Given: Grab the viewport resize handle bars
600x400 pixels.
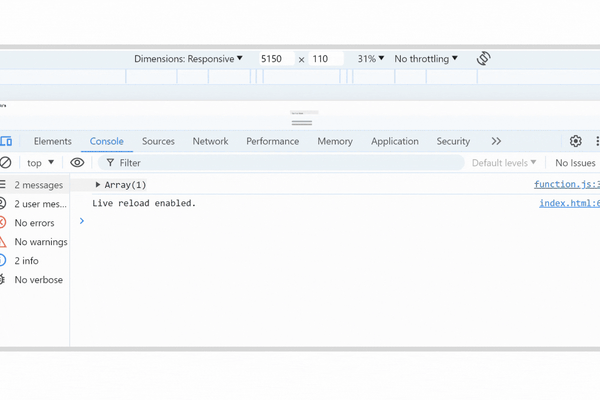Looking at the screenshot, I should pos(302,123).
